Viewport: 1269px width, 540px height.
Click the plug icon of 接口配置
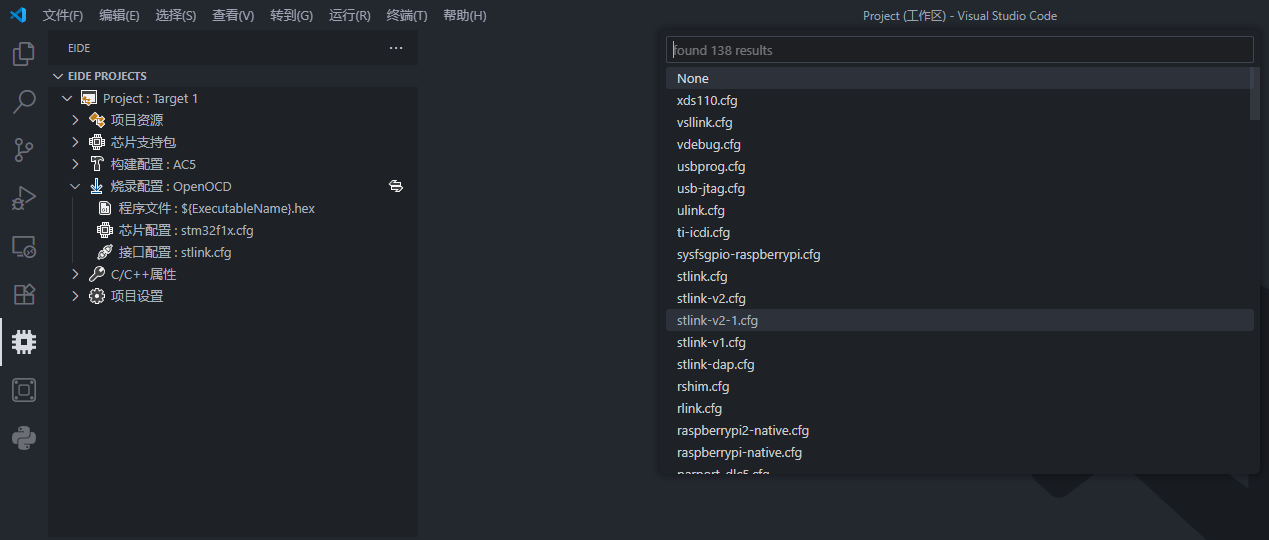click(105, 252)
